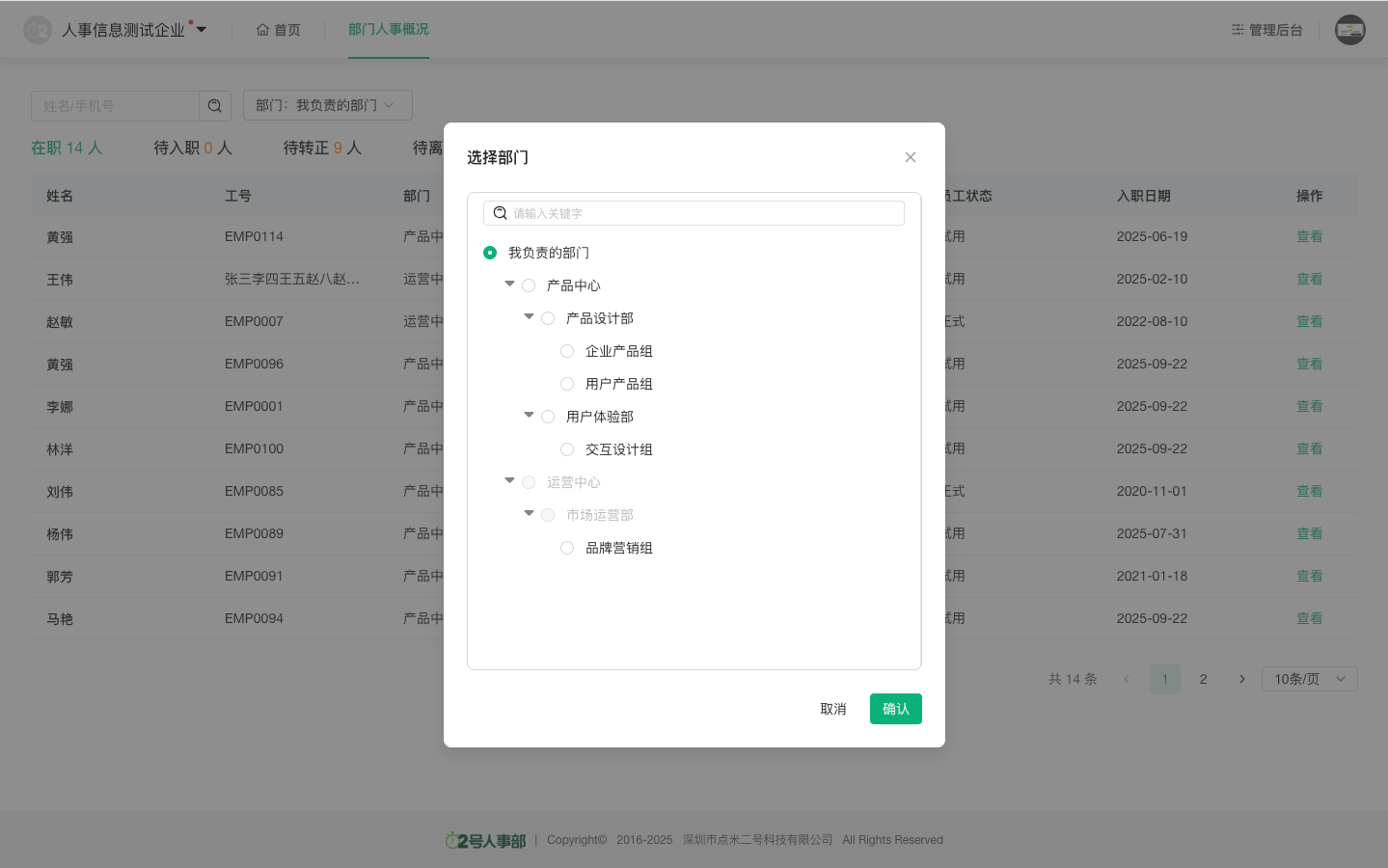Click the 管理后台 settings icon
Image resolution: width=1388 pixels, height=868 pixels.
coord(1238,30)
